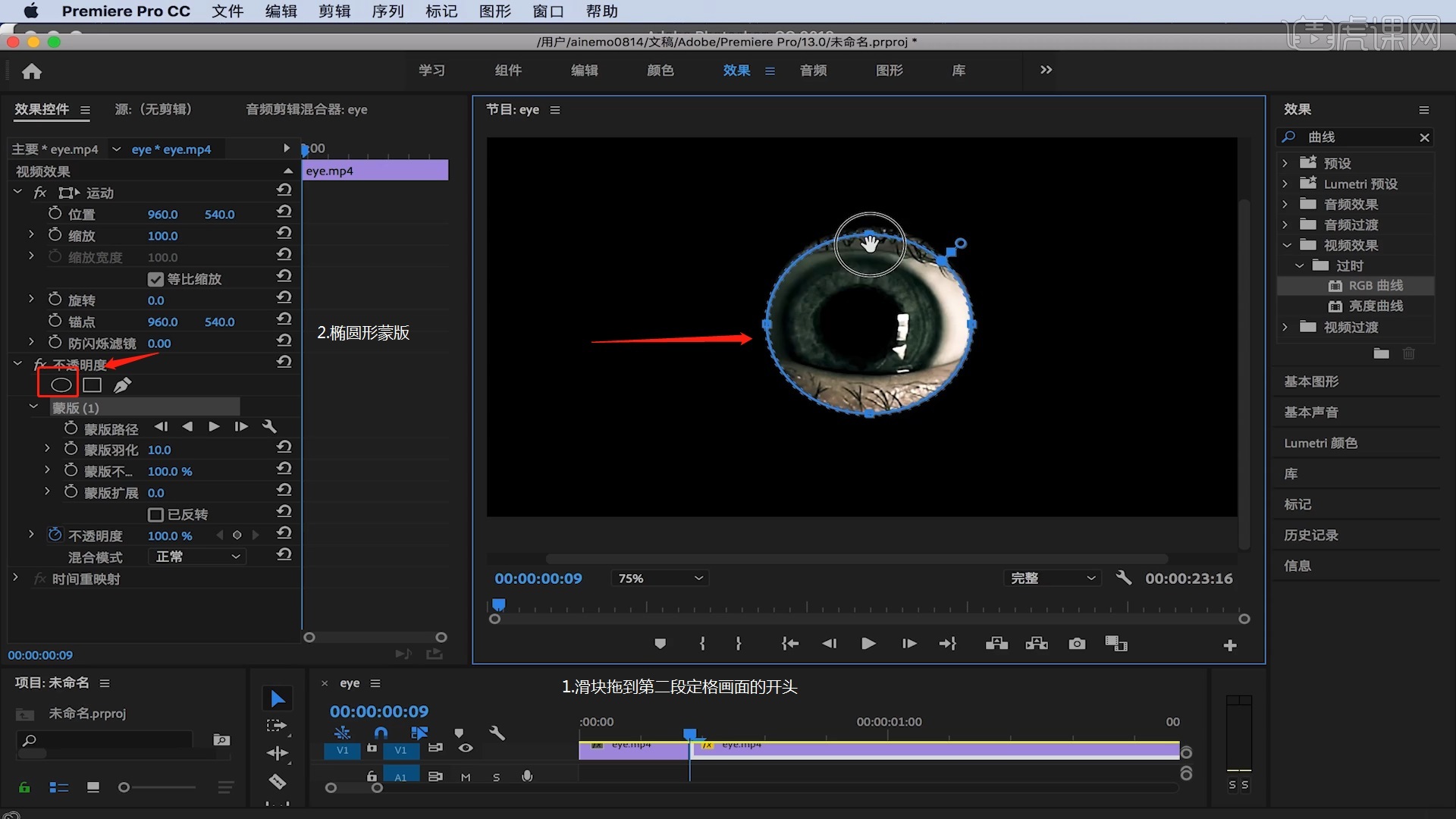Mark in point in program monitor
This screenshot has height=819, width=1456.
(702, 644)
